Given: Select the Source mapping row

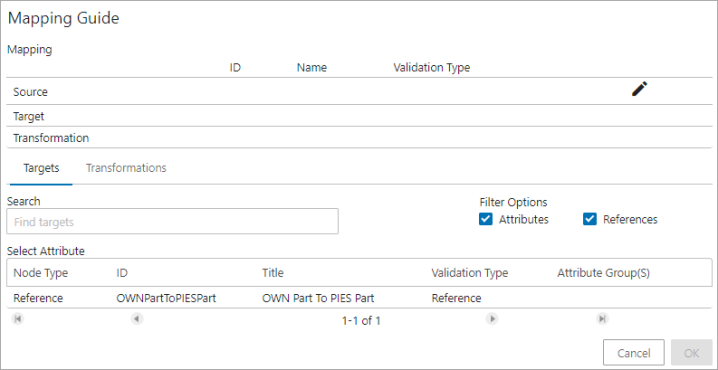Looking at the screenshot, I should coord(359,92).
